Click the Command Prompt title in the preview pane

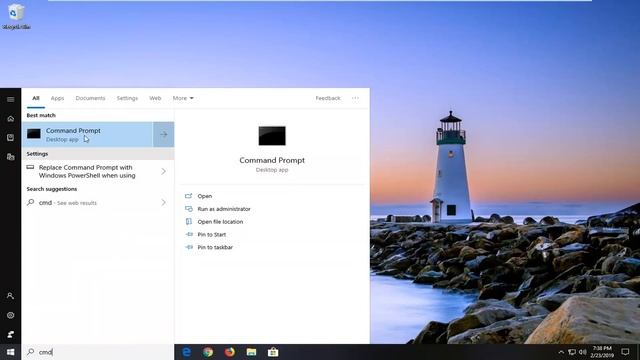coord(272,160)
